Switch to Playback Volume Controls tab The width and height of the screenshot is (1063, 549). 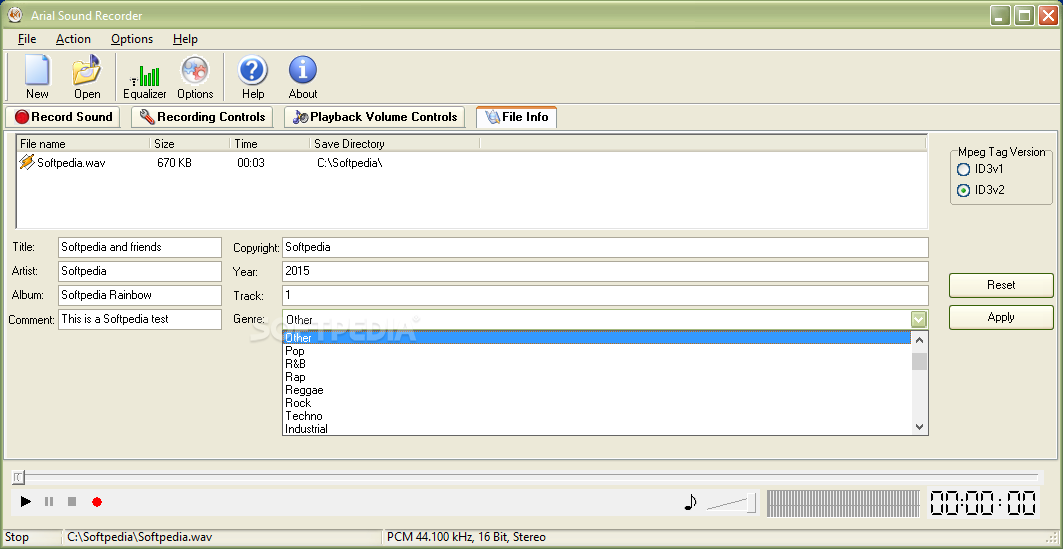pyautogui.click(x=375, y=117)
